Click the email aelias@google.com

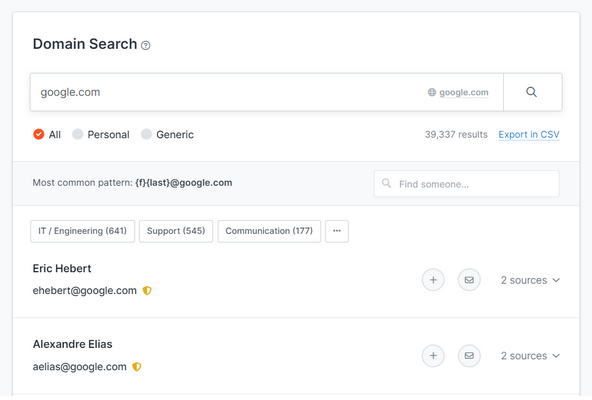point(80,366)
